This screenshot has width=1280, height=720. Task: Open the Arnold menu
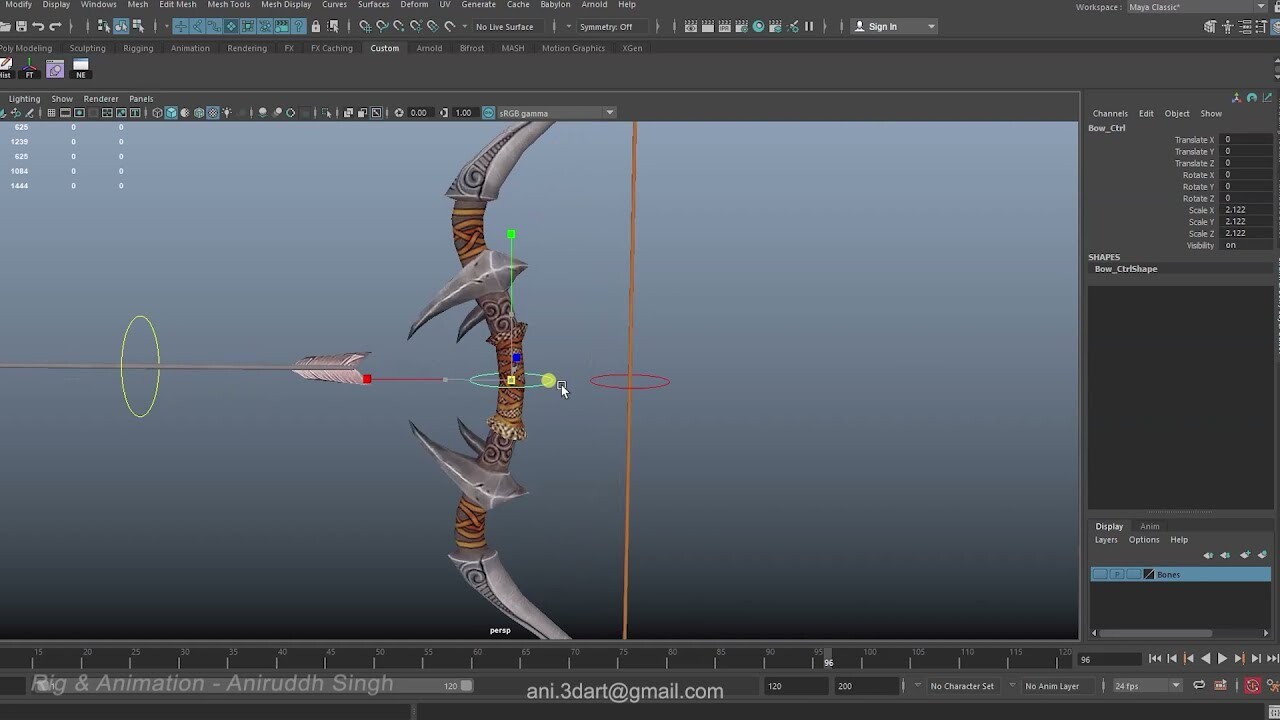pyautogui.click(x=594, y=5)
